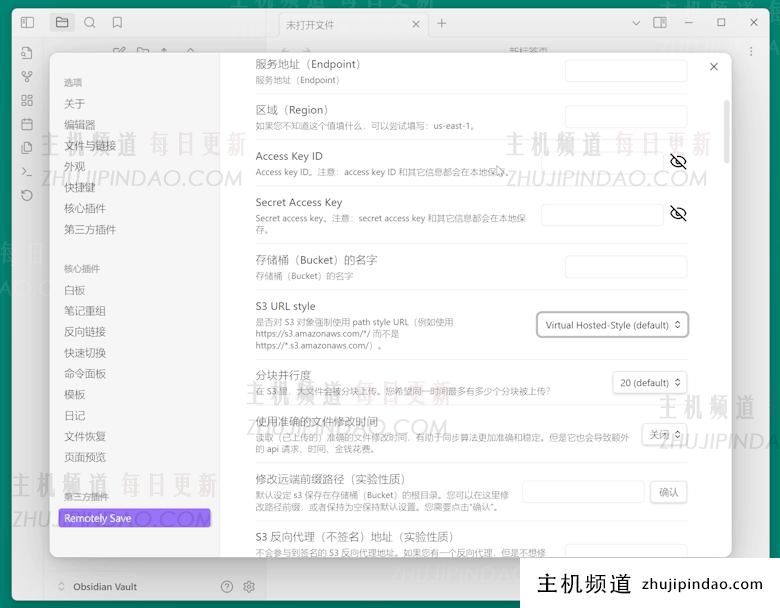Focus the 区域 Region input field
The image size is (780, 608).
[626, 117]
